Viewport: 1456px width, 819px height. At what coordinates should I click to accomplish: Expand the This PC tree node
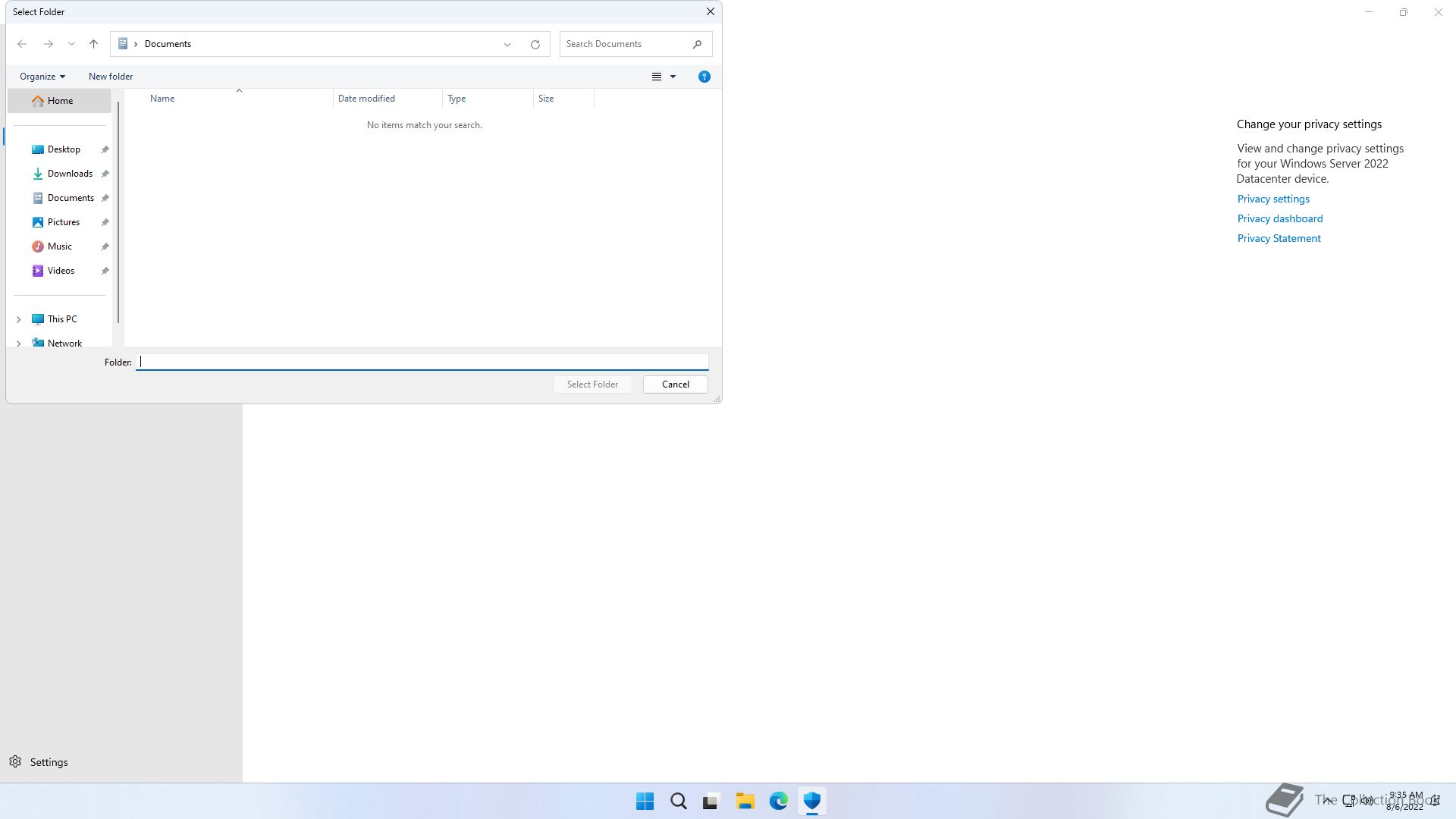(x=19, y=319)
